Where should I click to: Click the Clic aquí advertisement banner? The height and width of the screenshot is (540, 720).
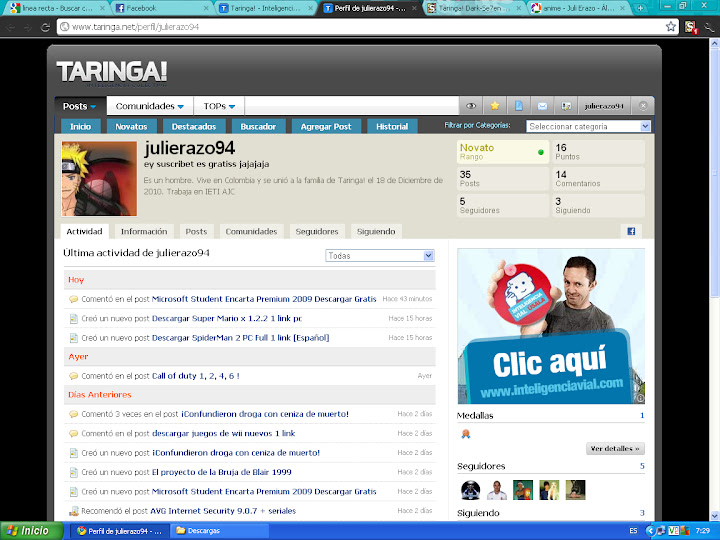tap(551, 326)
